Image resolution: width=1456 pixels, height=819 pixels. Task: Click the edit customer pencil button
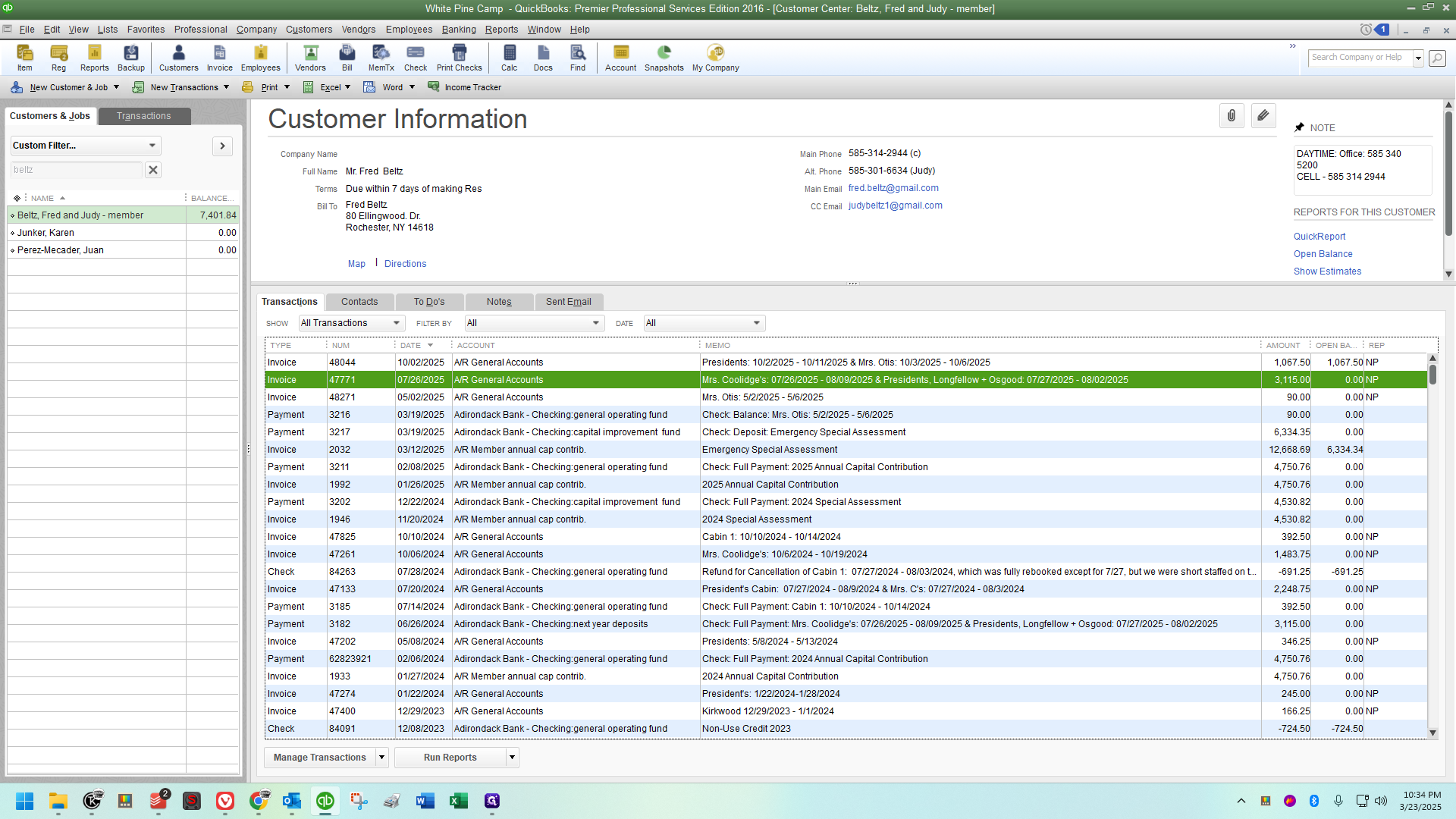pos(1263,116)
